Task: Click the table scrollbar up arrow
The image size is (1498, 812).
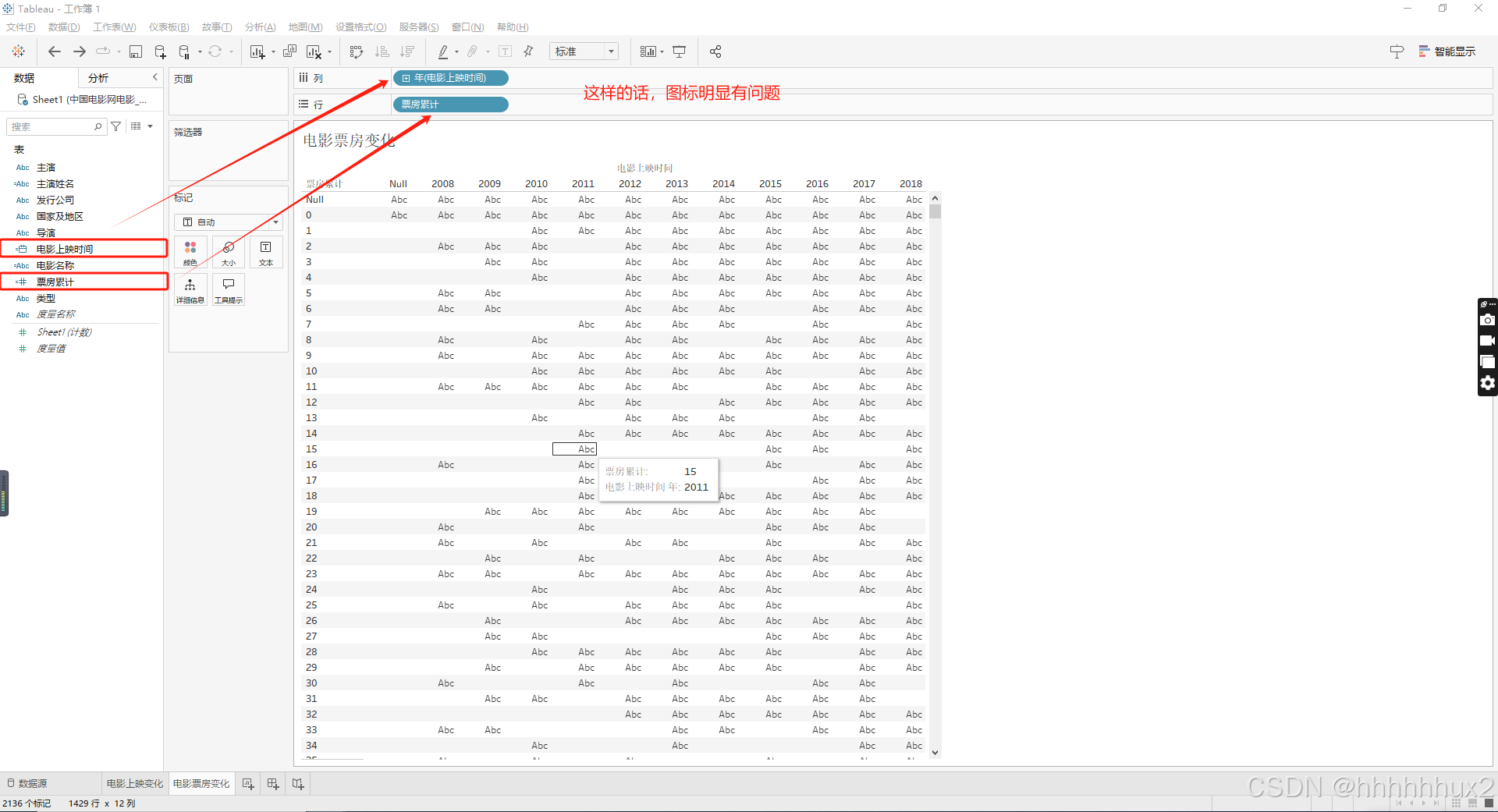Action: [935, 198]
